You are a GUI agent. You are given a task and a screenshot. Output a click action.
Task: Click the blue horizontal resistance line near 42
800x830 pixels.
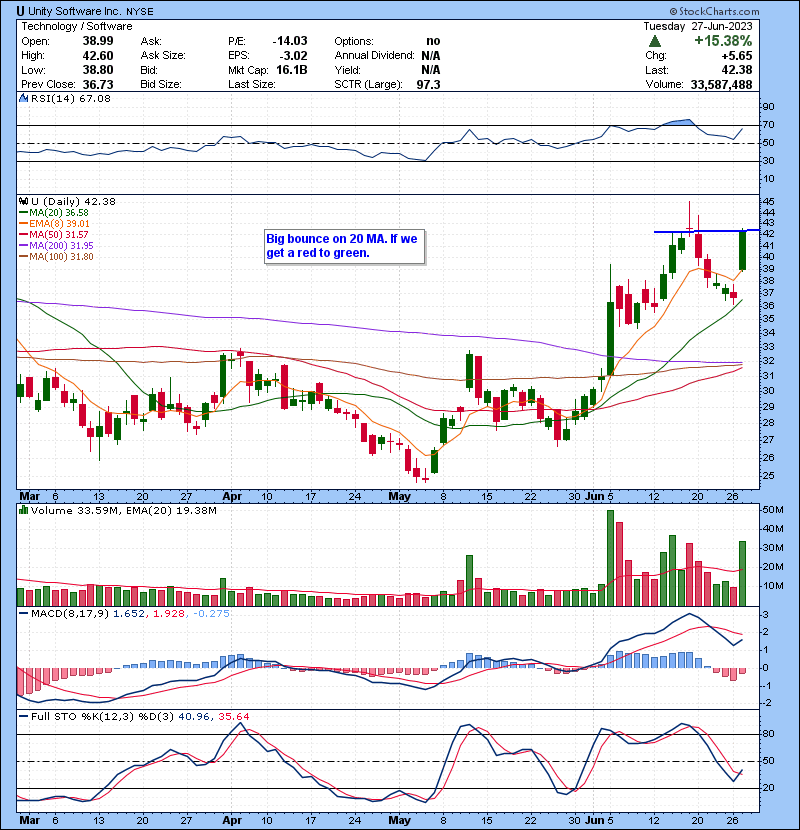(x=706, y=231)
